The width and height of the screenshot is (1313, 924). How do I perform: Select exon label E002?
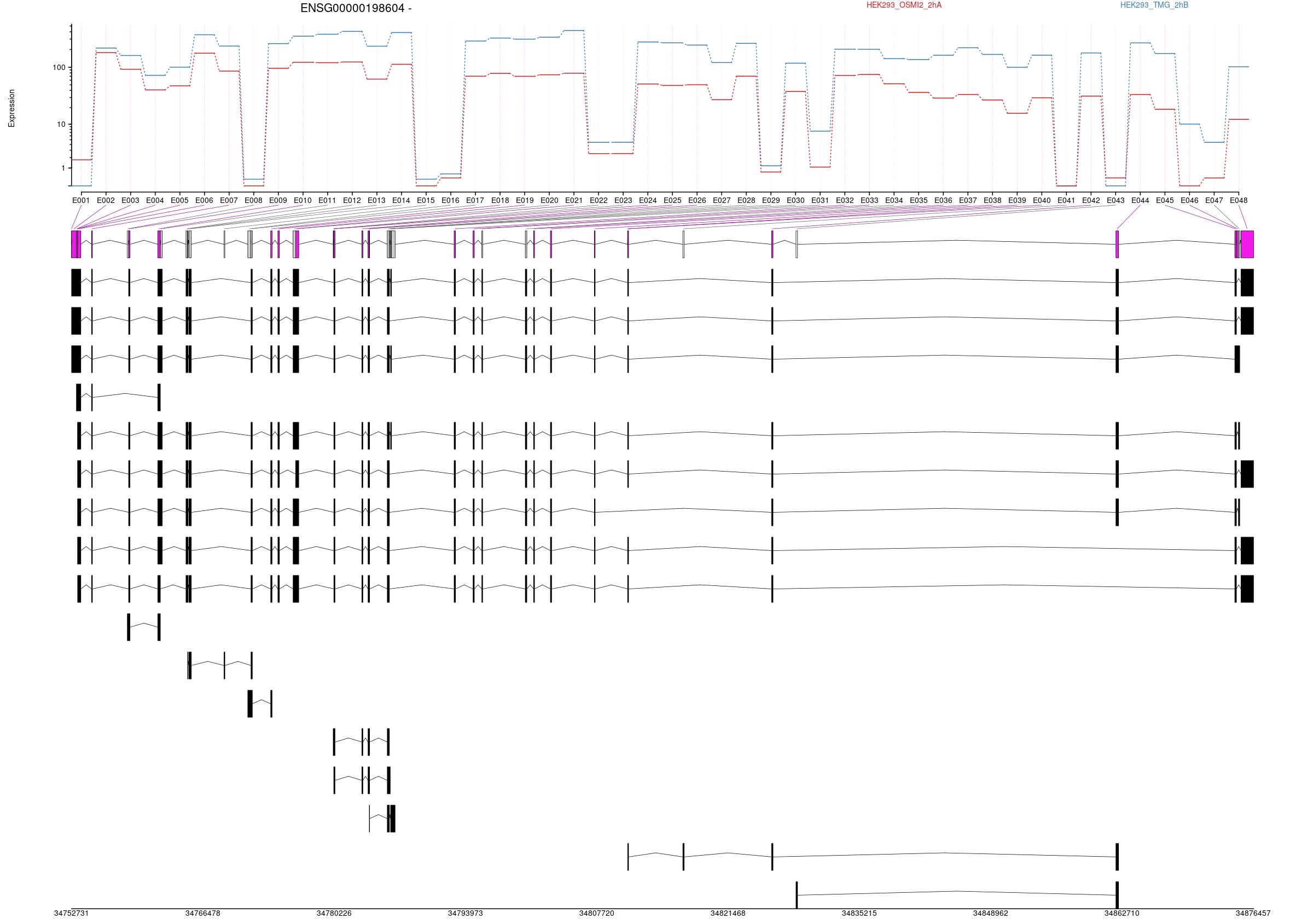pyautogui.click(x=105, y=201)
